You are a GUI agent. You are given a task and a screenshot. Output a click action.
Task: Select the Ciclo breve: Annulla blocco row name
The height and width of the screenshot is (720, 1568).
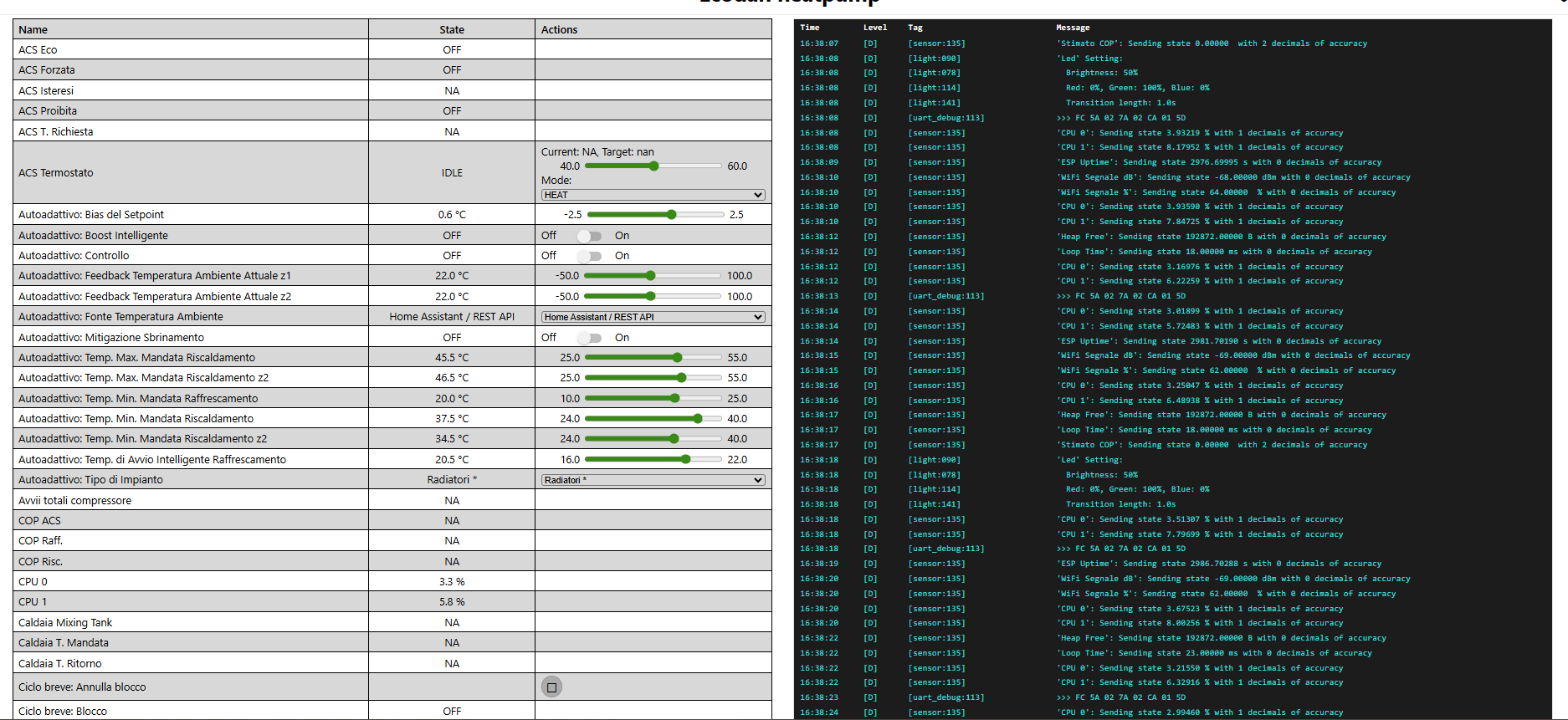82,687
